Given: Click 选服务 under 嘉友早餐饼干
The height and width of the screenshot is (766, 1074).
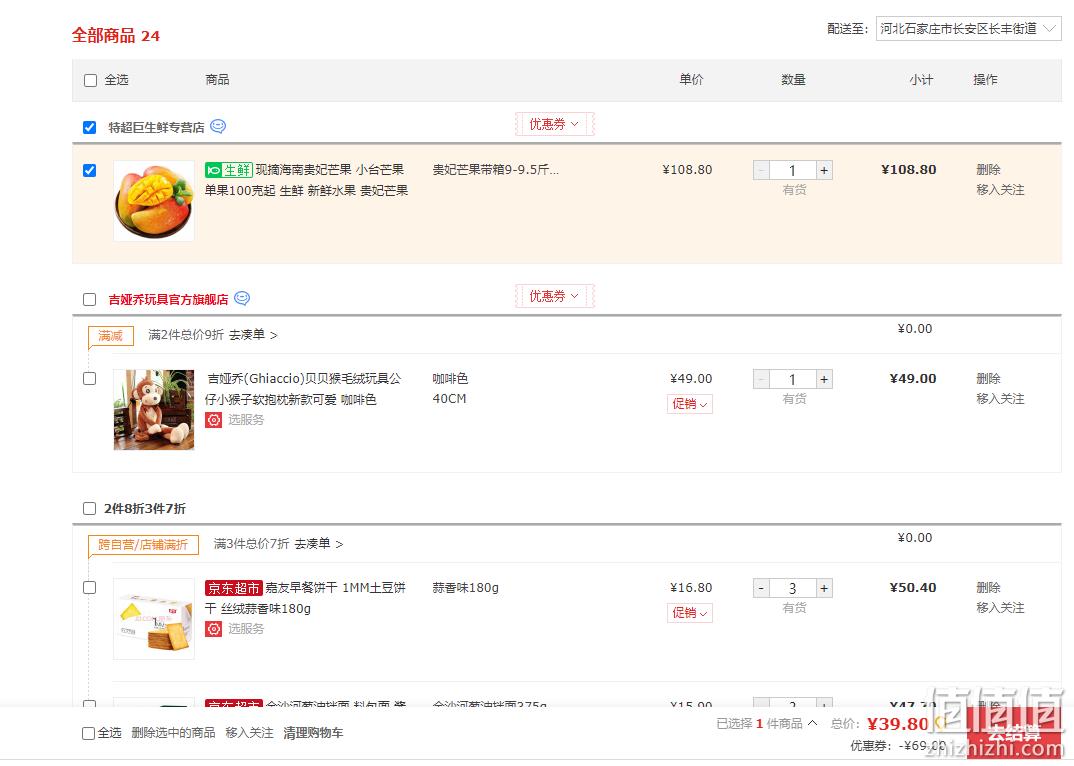Looking at the screenshot, I should coord(246,629).
